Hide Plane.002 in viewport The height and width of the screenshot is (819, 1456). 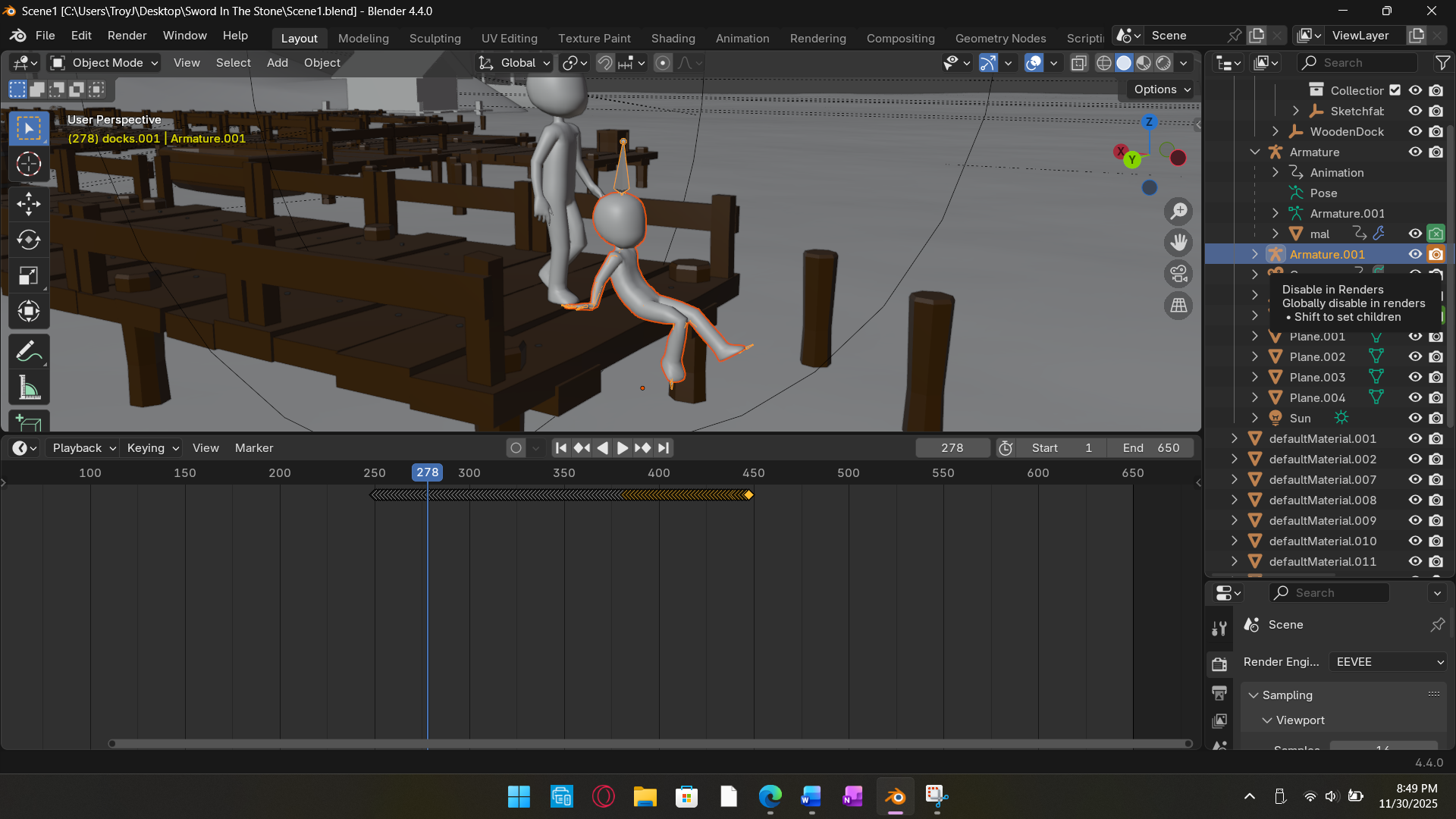[1415, 356]
